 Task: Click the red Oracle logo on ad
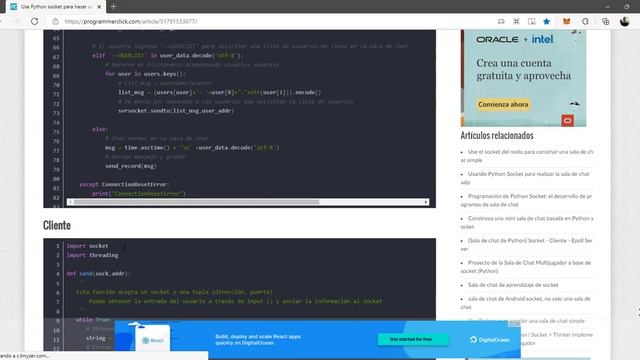pyautogui.click(x=567, y=120)
